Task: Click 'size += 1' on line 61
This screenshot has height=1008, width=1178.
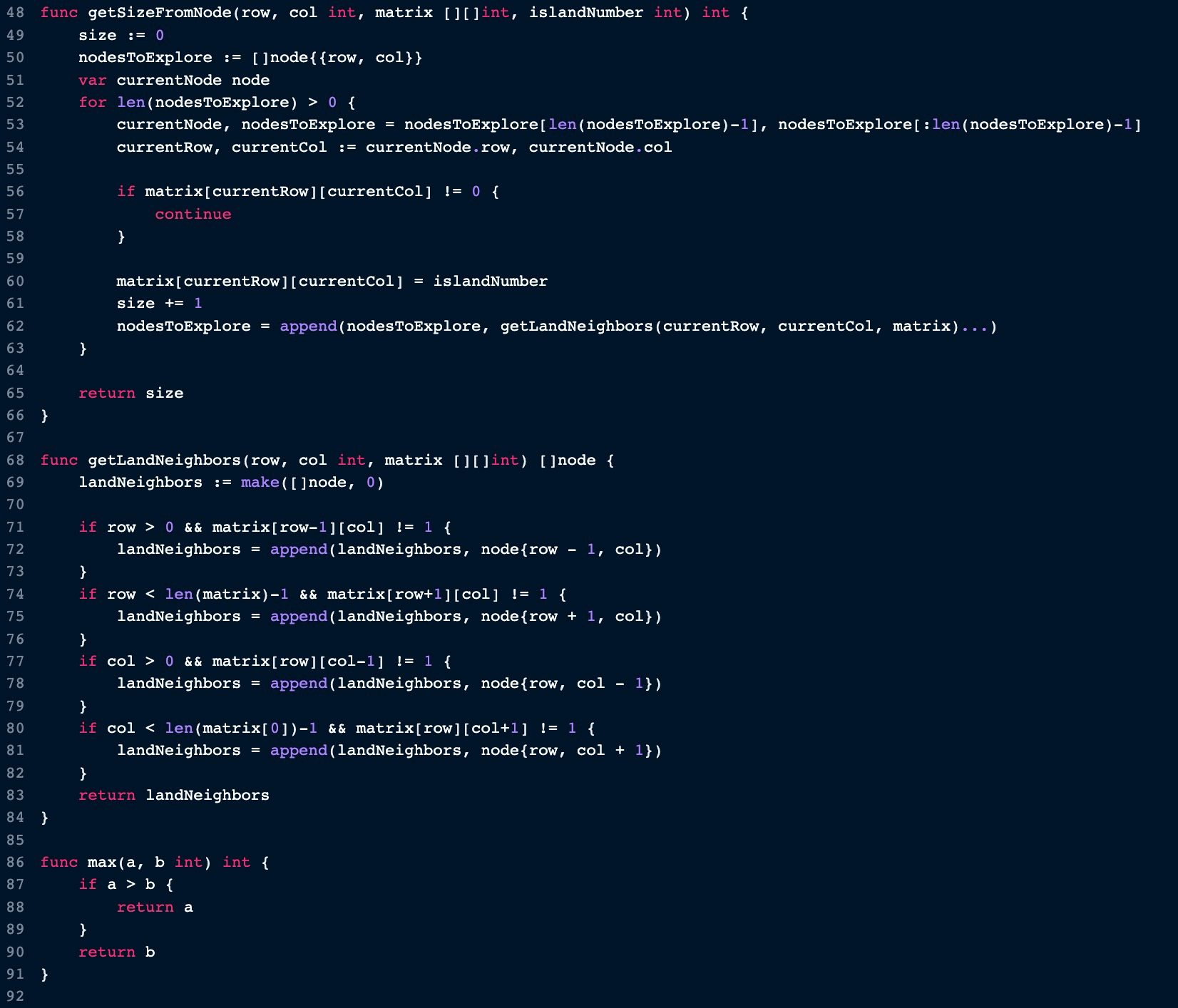Action: pyautogui.click(x=159, y=303)
